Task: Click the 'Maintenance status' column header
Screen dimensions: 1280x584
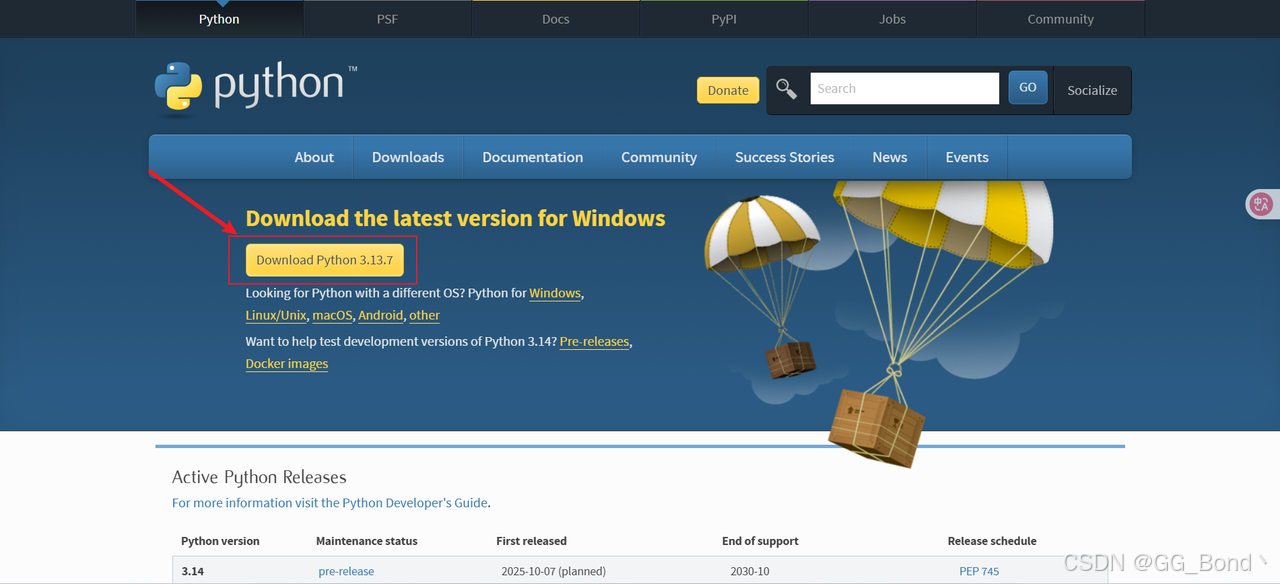Action: [367, 541]
